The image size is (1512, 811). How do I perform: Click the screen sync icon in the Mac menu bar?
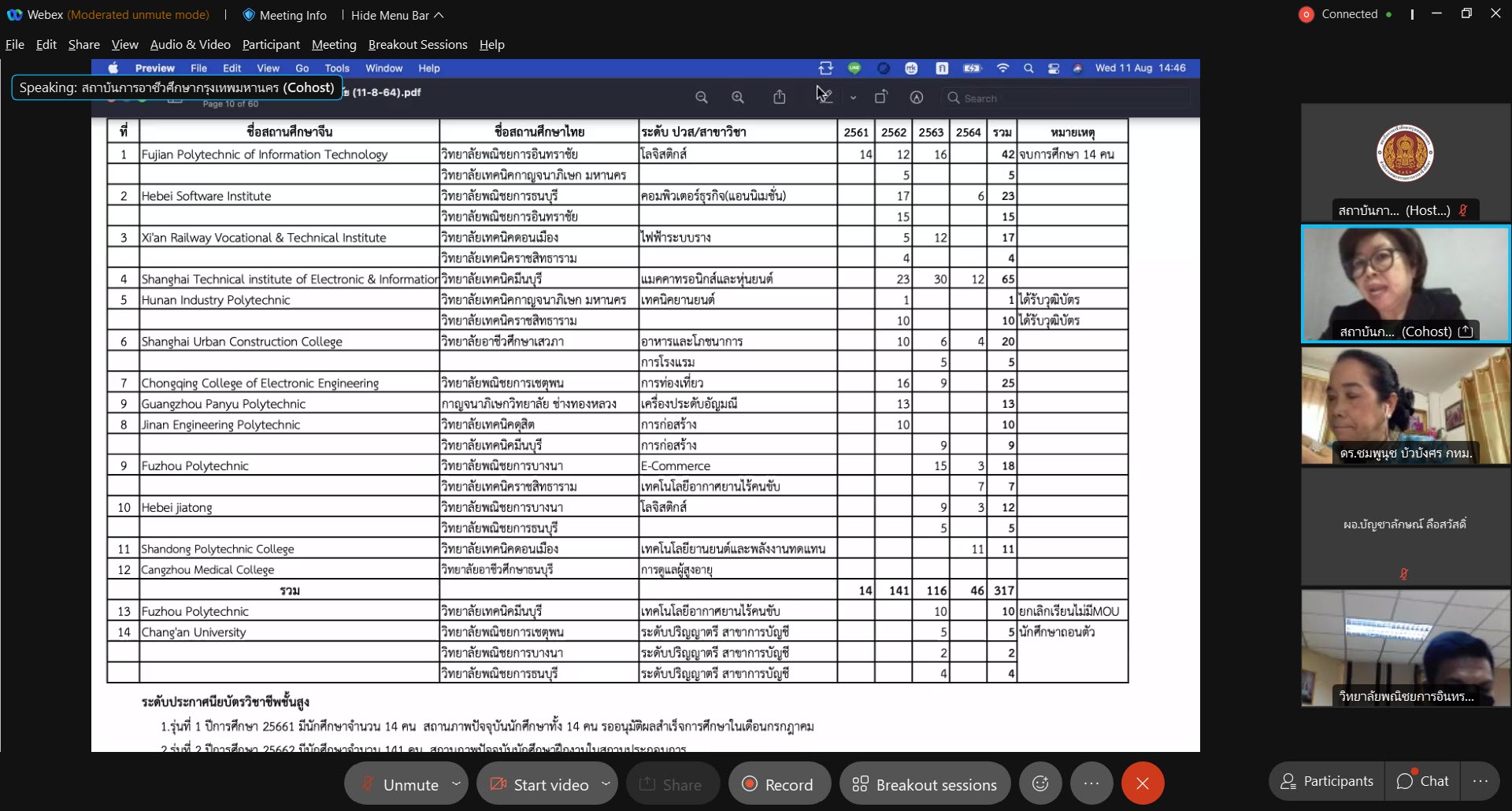[825, 69]
